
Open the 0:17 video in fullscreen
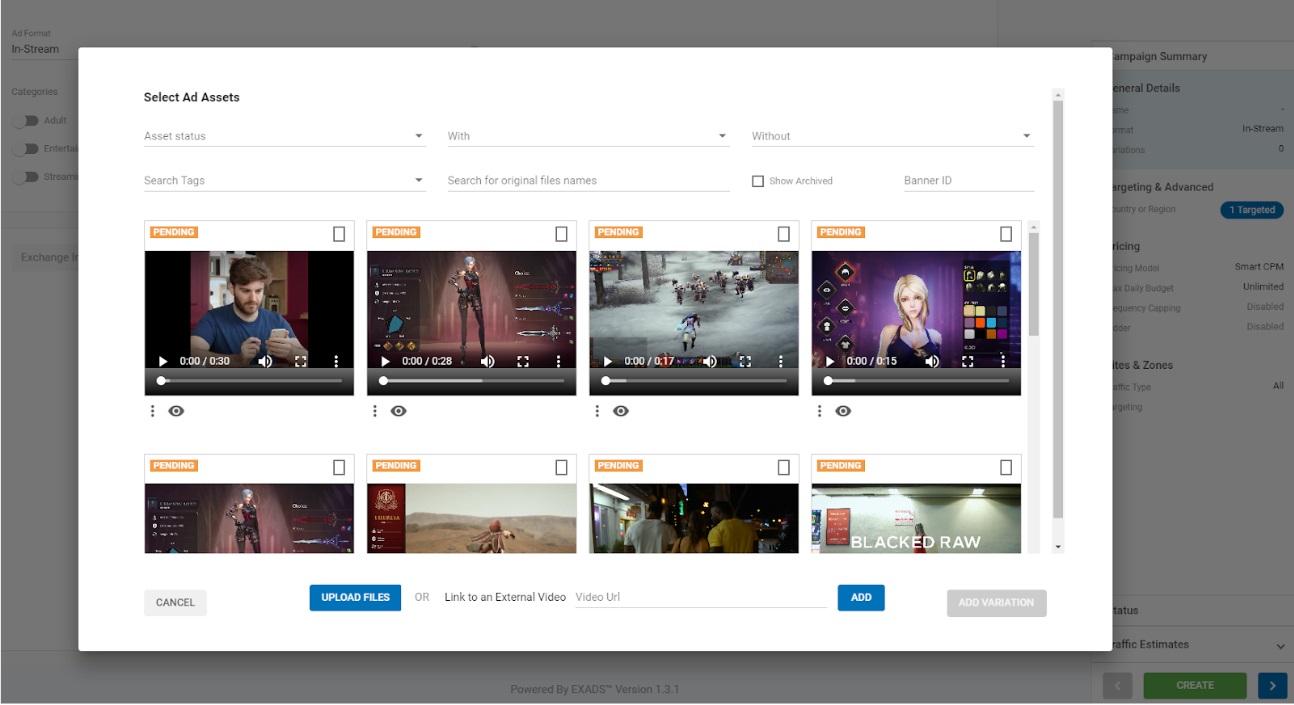pos(745,361)
